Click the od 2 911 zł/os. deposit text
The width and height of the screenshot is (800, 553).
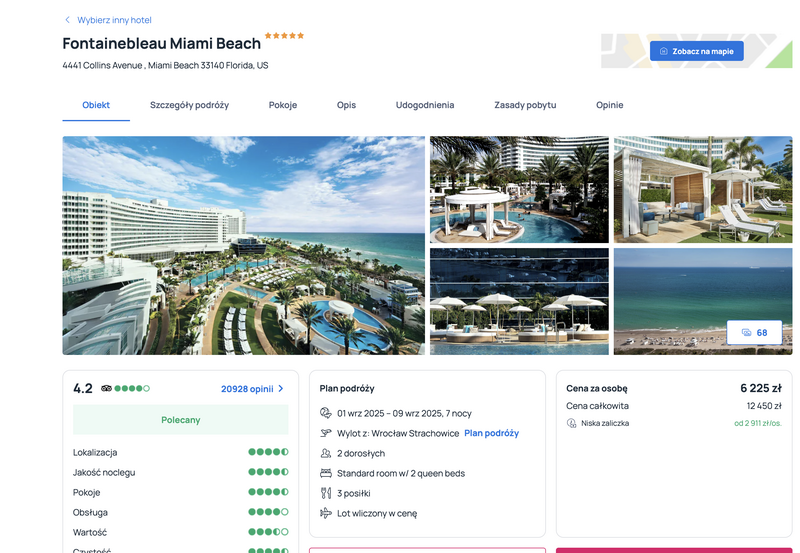758,423
